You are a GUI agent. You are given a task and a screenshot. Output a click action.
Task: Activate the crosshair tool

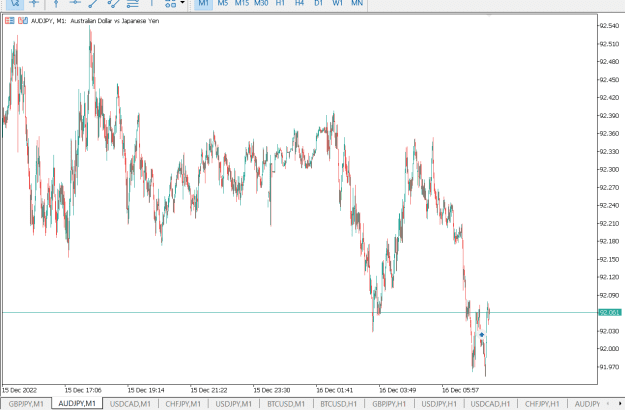[34, 3]
